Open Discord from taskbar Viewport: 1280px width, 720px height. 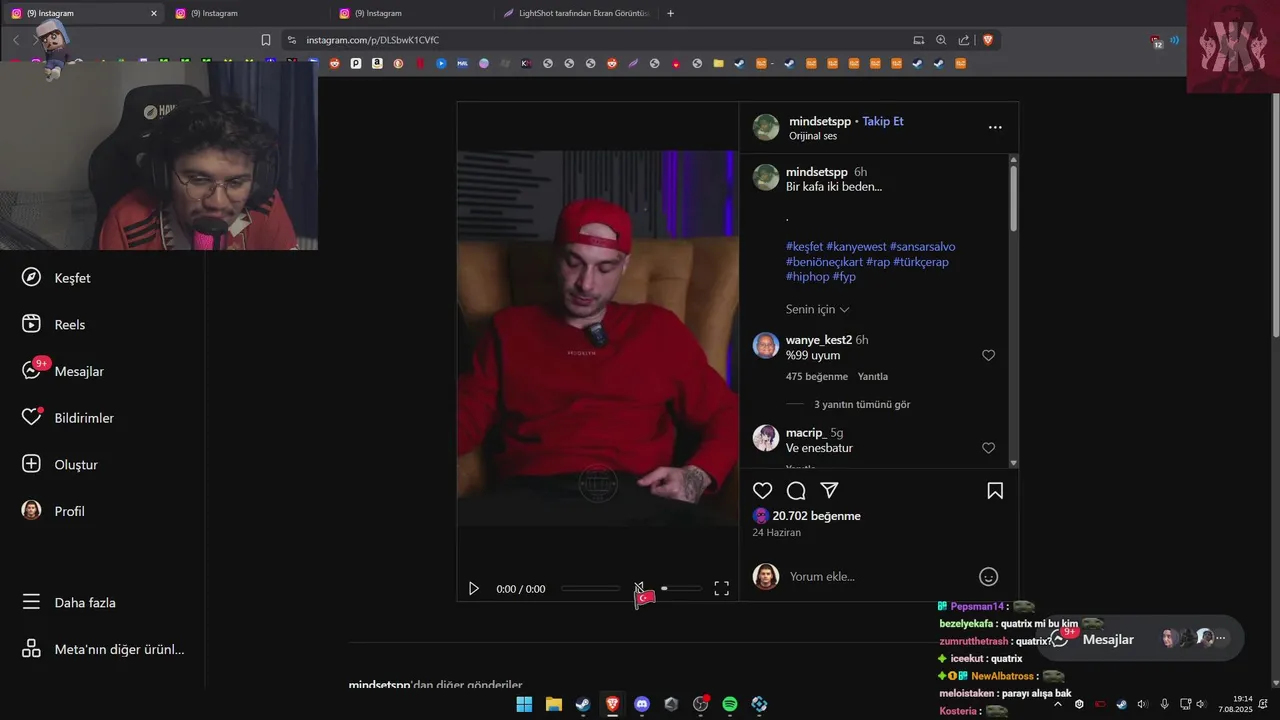642,704
